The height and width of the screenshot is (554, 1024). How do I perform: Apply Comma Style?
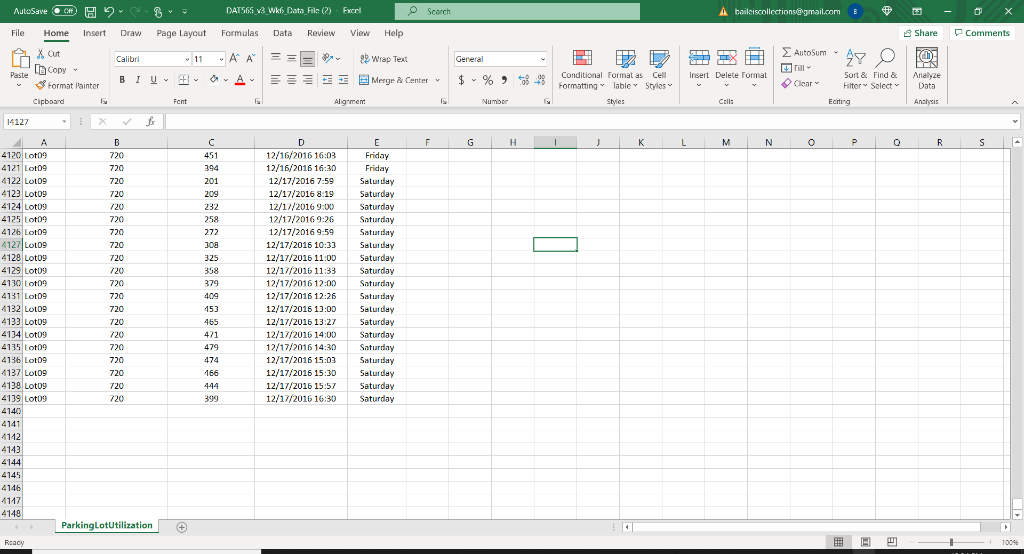(504, 80)
